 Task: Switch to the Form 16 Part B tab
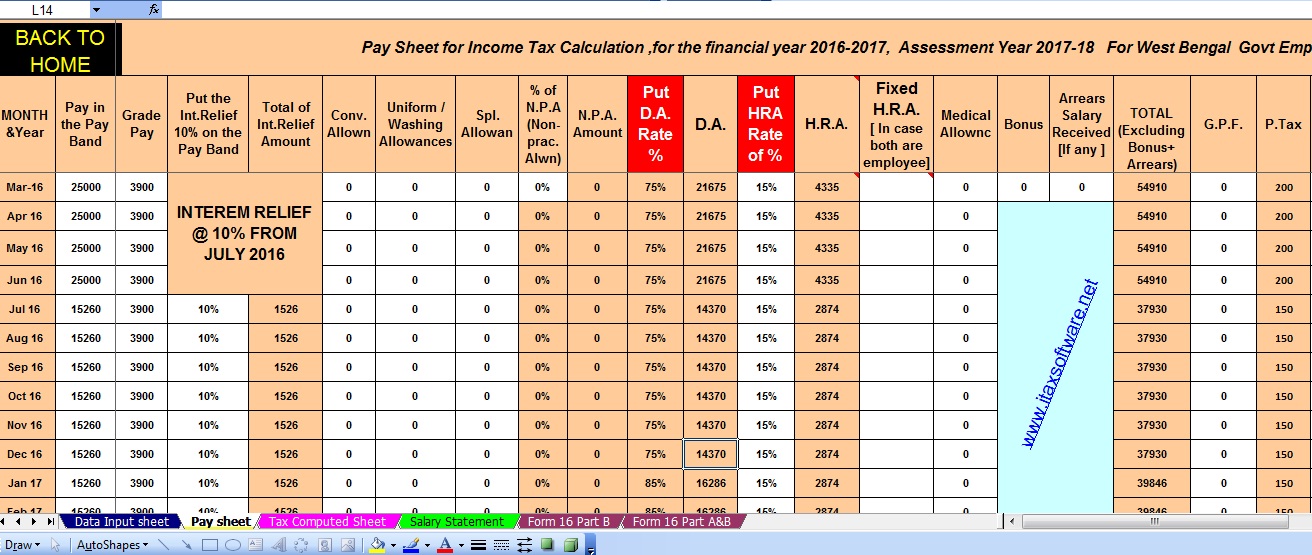pyautogui.click(x=568, y=522)
